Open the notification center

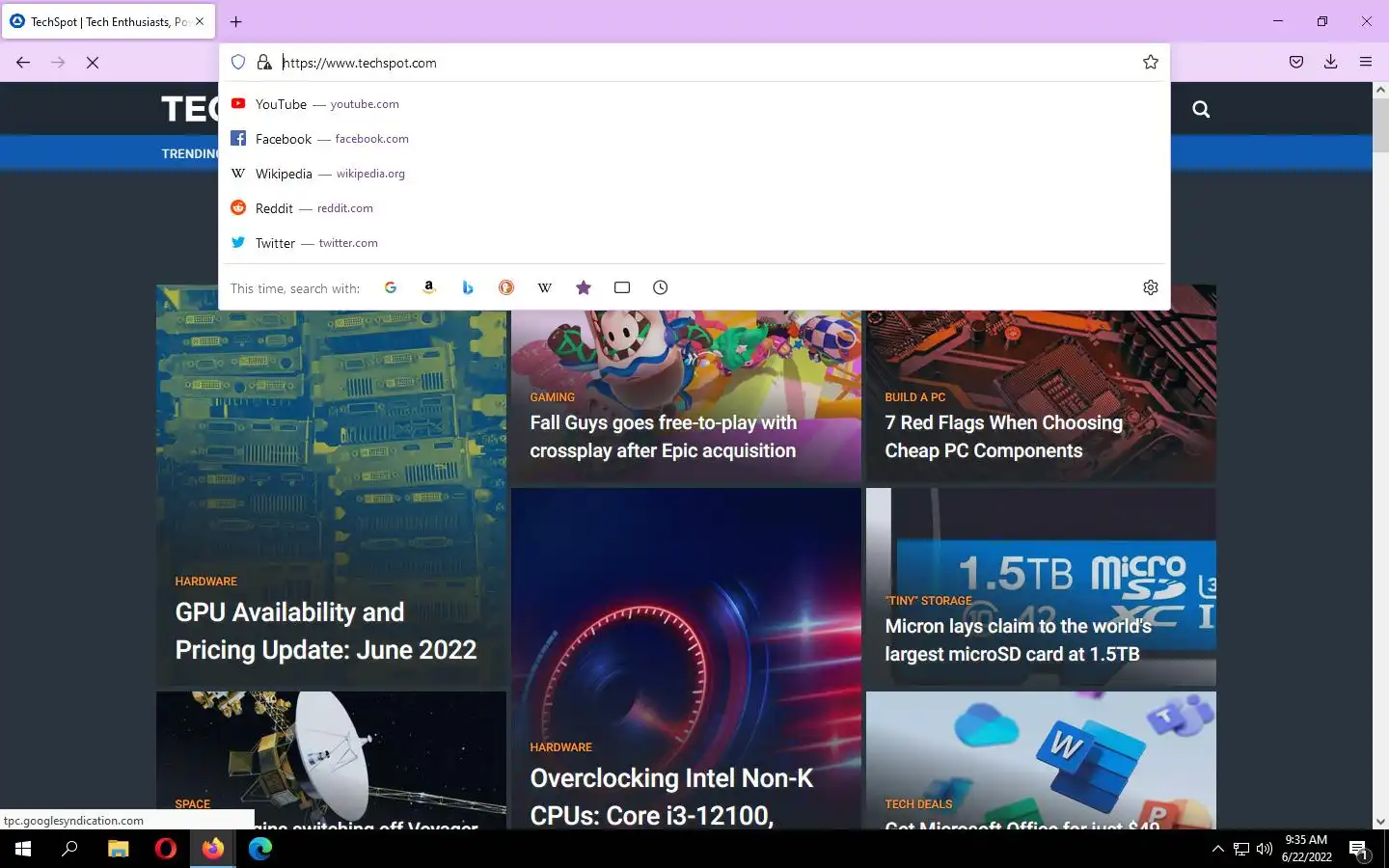point(1359,850)
